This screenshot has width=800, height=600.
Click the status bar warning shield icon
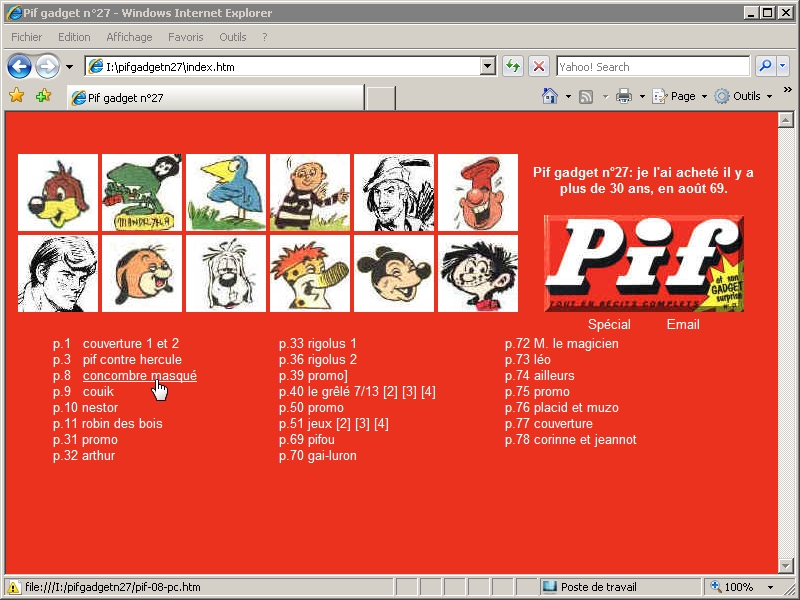(13, 587)
